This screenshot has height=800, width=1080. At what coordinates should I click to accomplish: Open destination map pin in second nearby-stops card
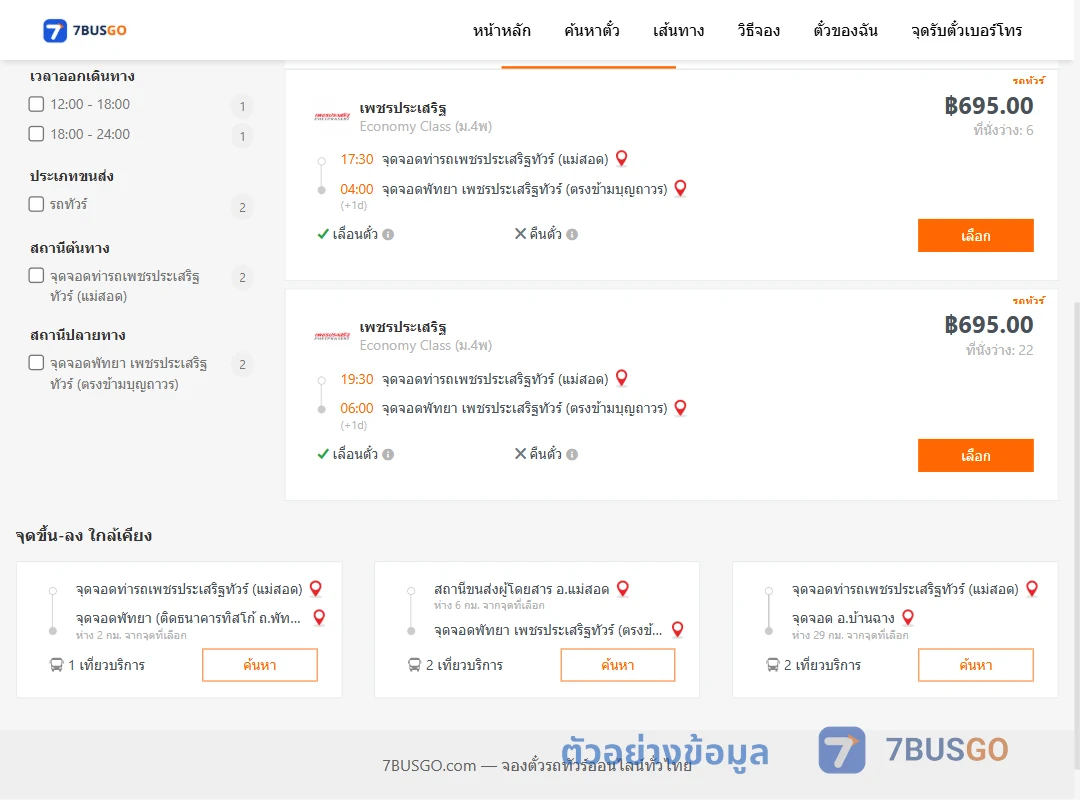677,629
